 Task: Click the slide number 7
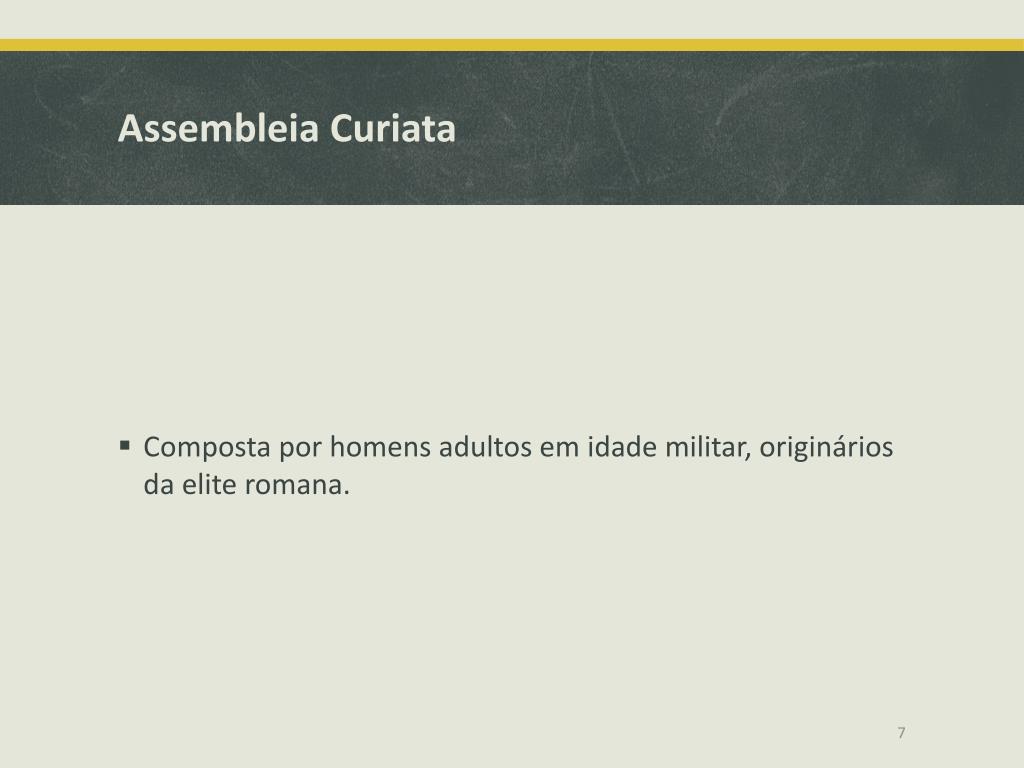pos(901,732)
